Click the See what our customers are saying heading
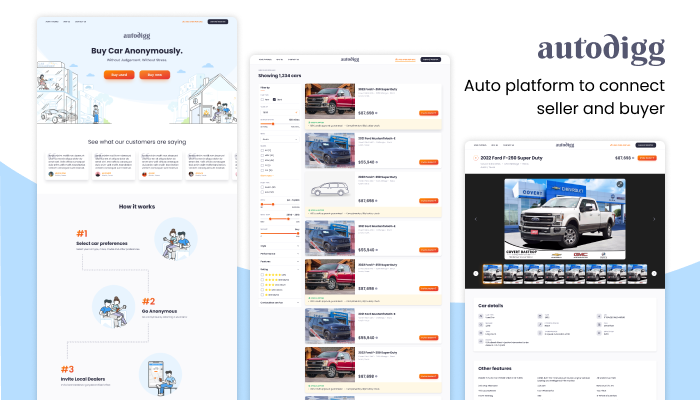700x400 pixels. click(137, 142)
